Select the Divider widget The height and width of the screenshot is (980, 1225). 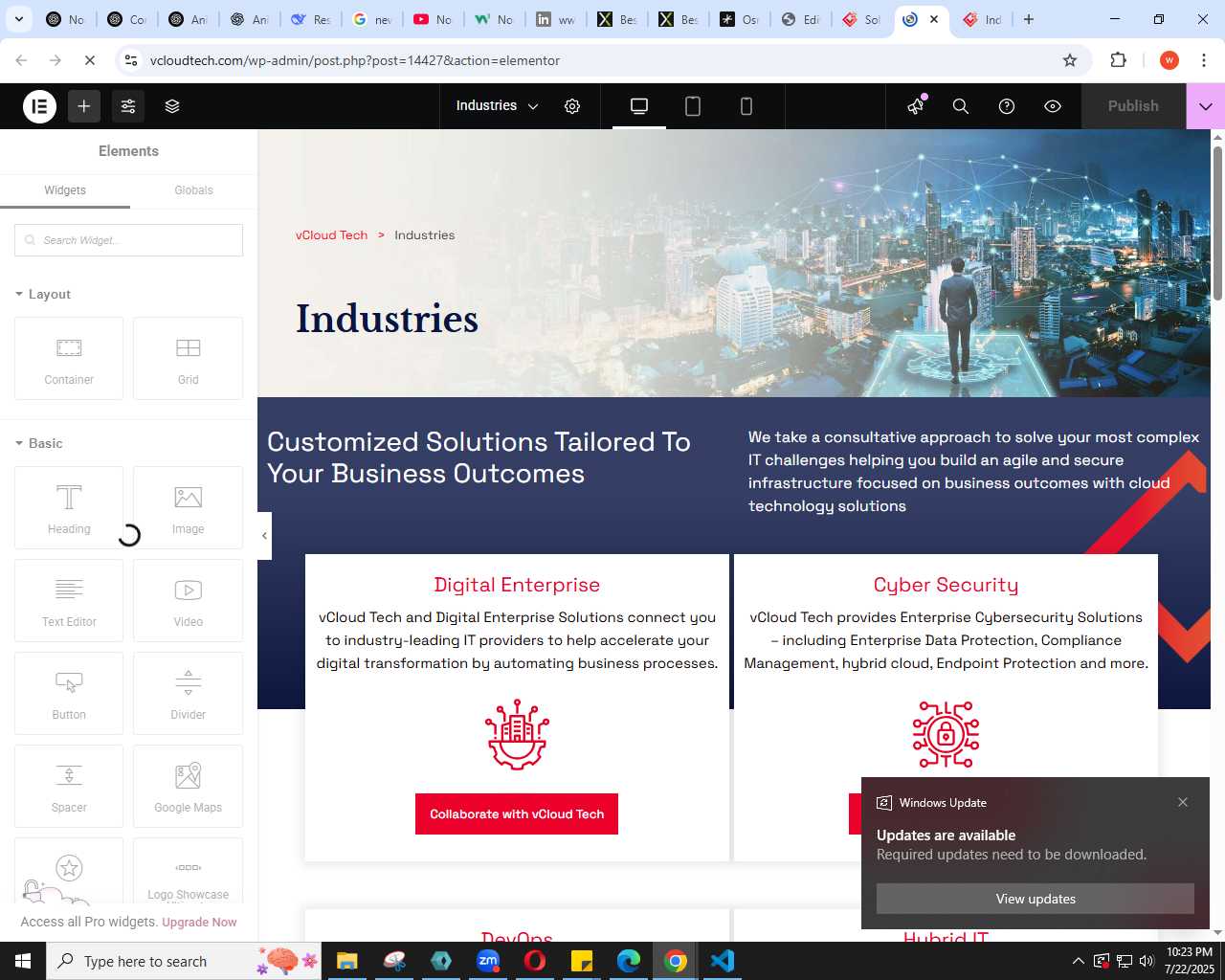pos(188,693)
